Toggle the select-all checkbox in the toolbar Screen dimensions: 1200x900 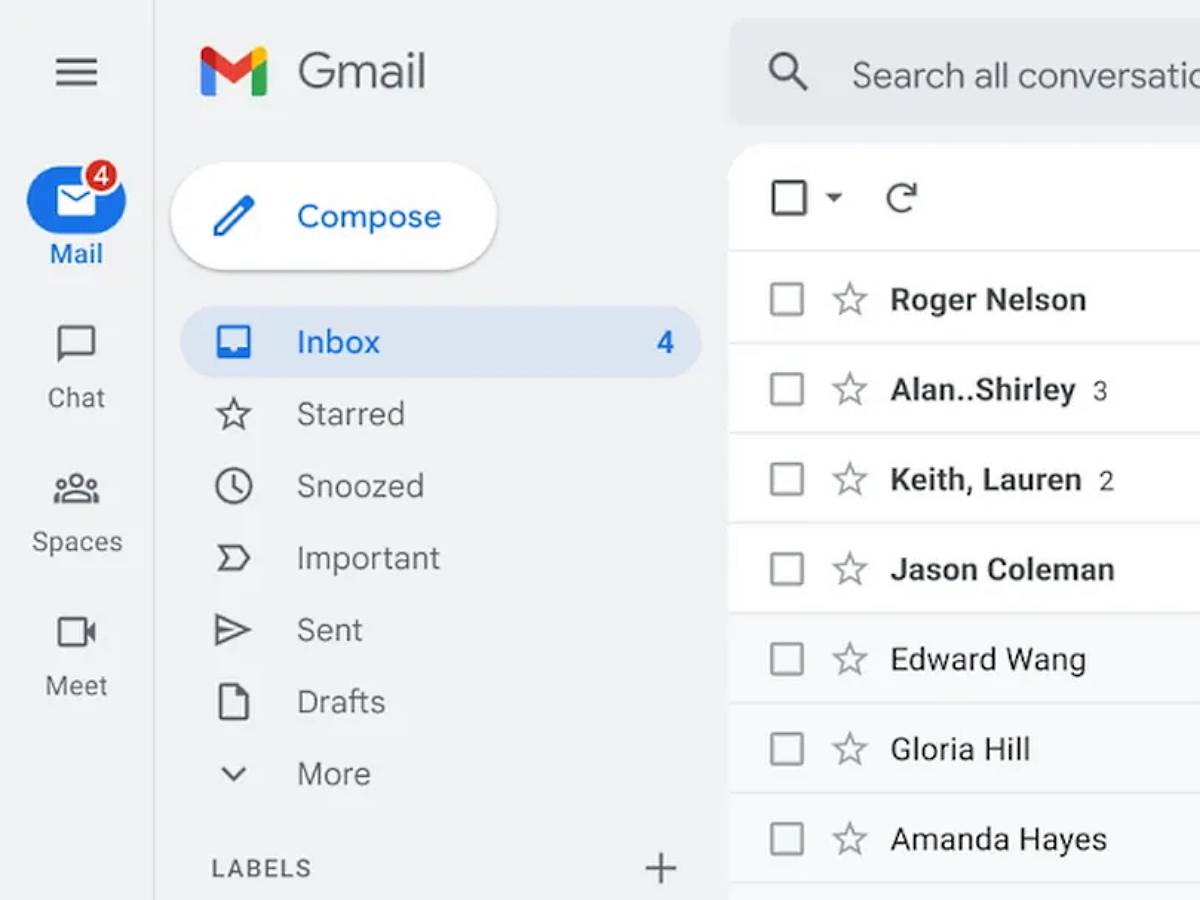(x=789, y=198)
